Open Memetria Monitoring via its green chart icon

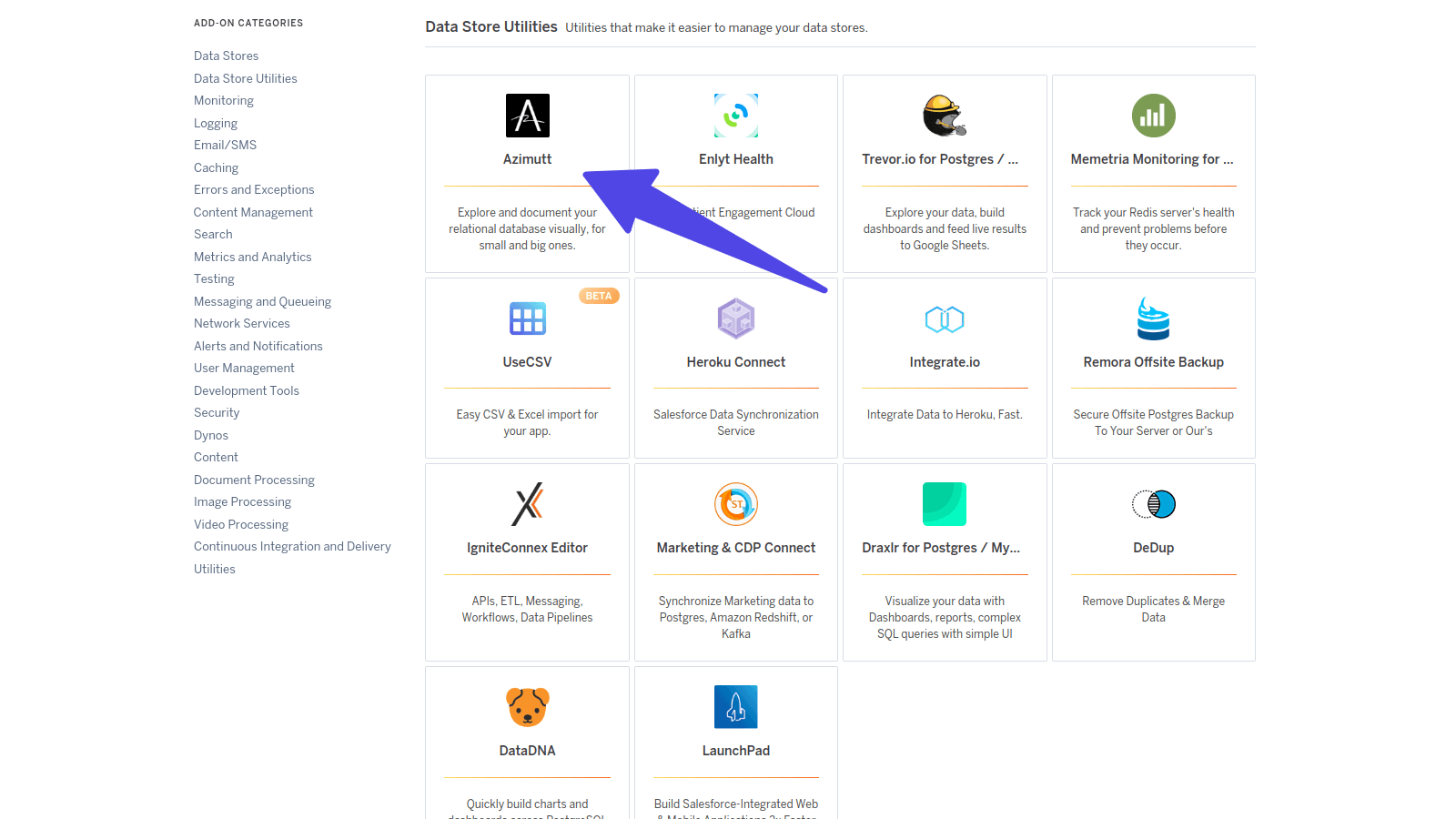click(x=1153, y=116)
